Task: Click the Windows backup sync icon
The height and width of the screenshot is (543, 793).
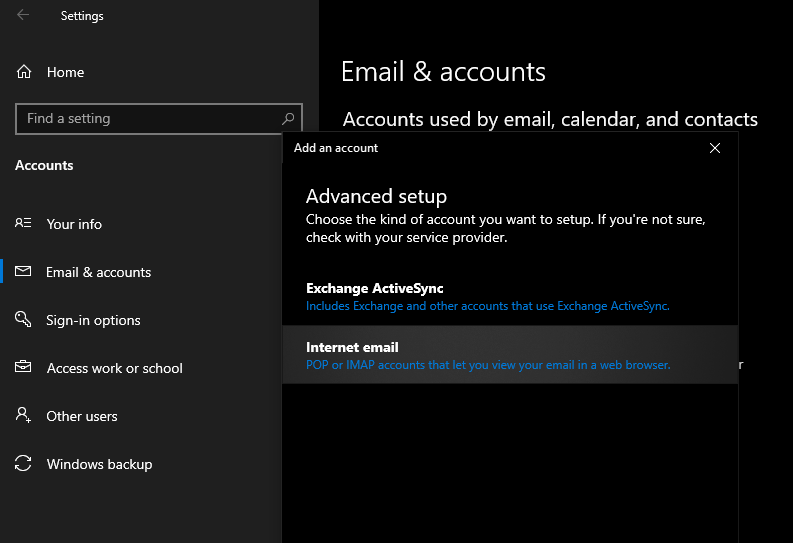Action: pyautogui.click(x=23, y=463)
